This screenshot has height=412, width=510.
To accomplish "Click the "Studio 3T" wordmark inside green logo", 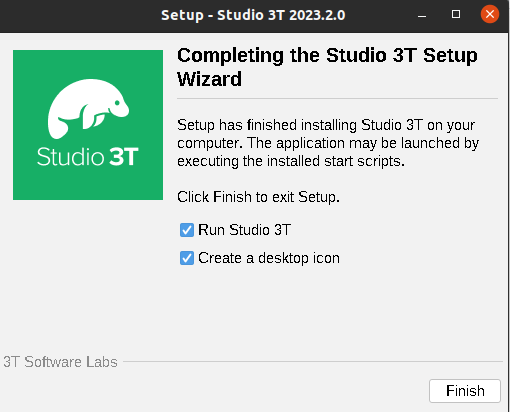I will [88, 156].
